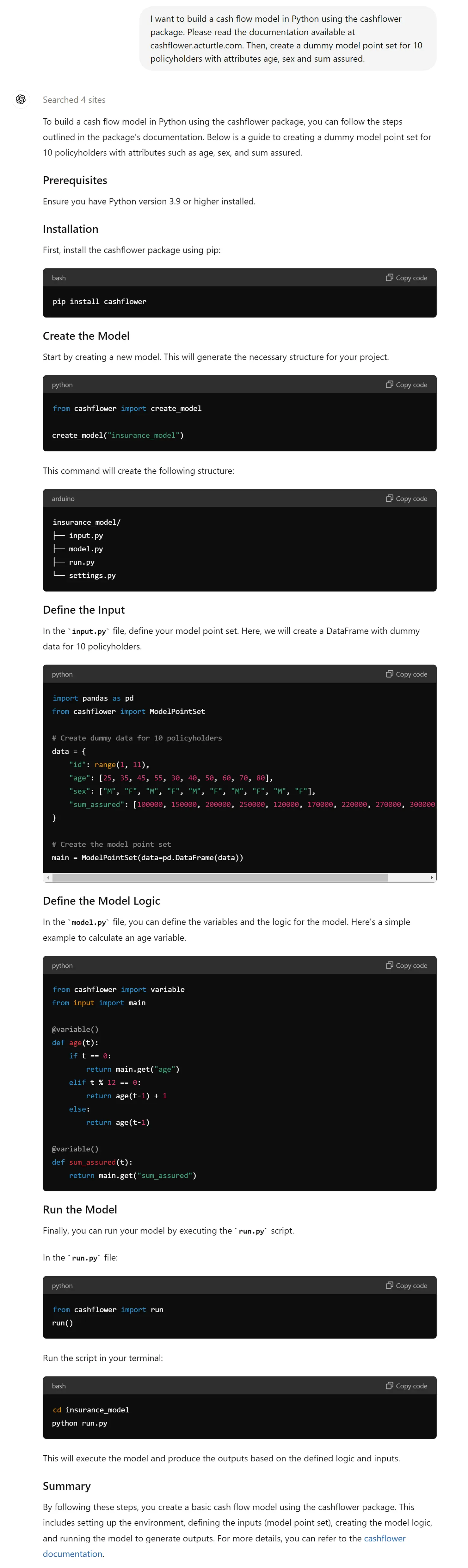This screenshot has height=1568, width=468.
Task: Copy the run.py python code block
Action: [406, 1286]
